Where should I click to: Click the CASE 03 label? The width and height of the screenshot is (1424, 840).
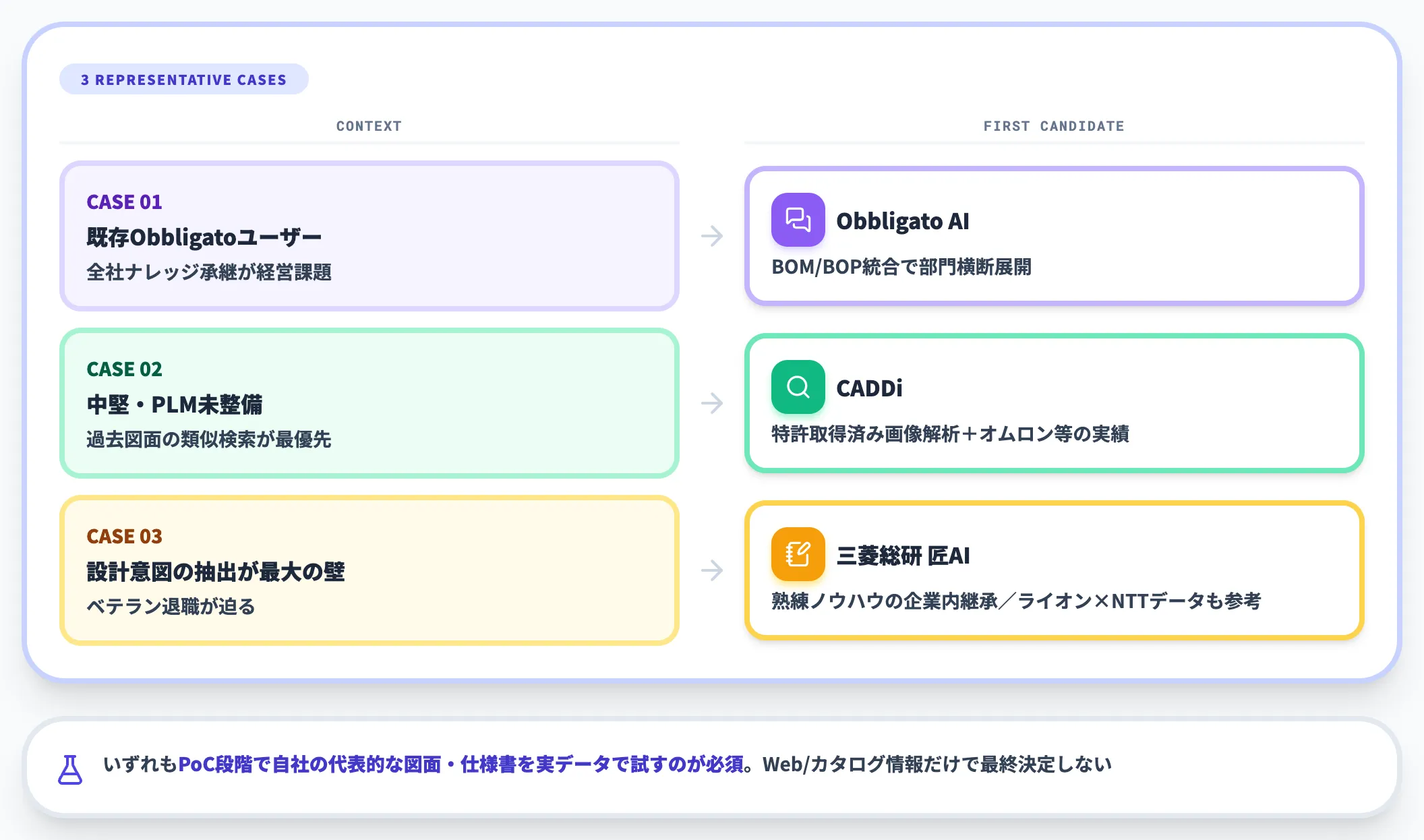124,536
